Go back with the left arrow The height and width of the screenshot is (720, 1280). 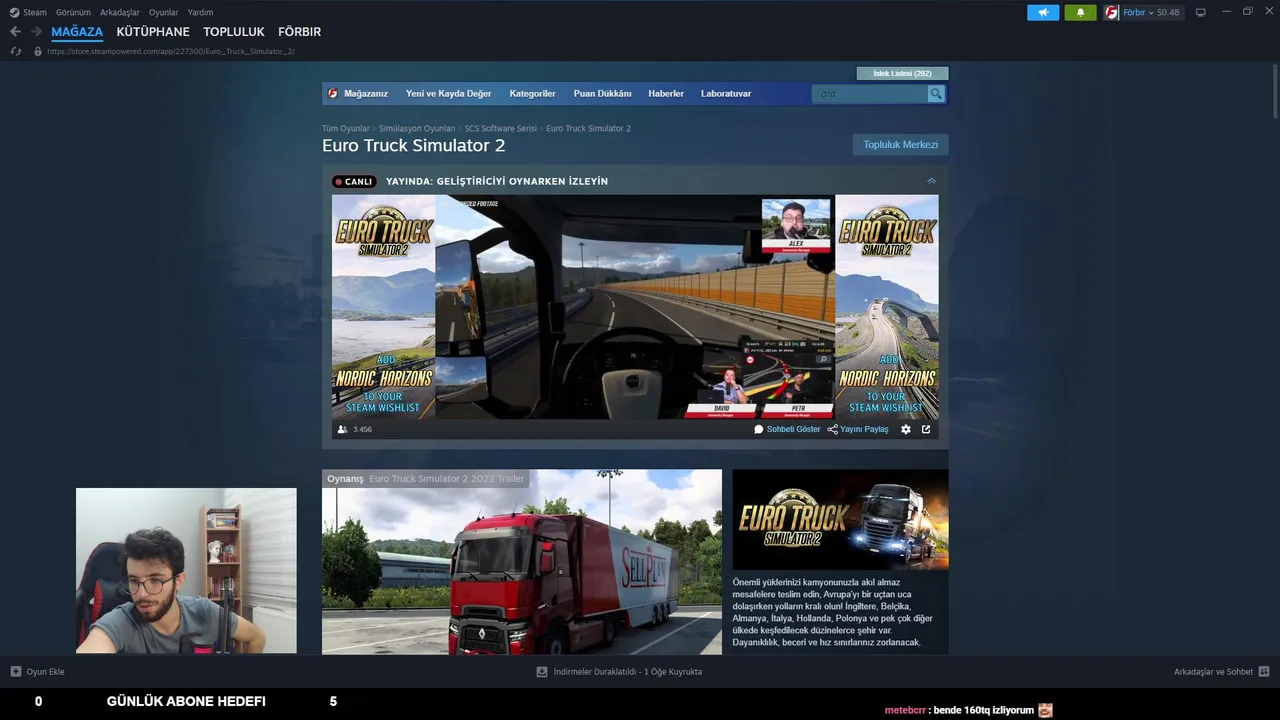[x=15, y=32]
